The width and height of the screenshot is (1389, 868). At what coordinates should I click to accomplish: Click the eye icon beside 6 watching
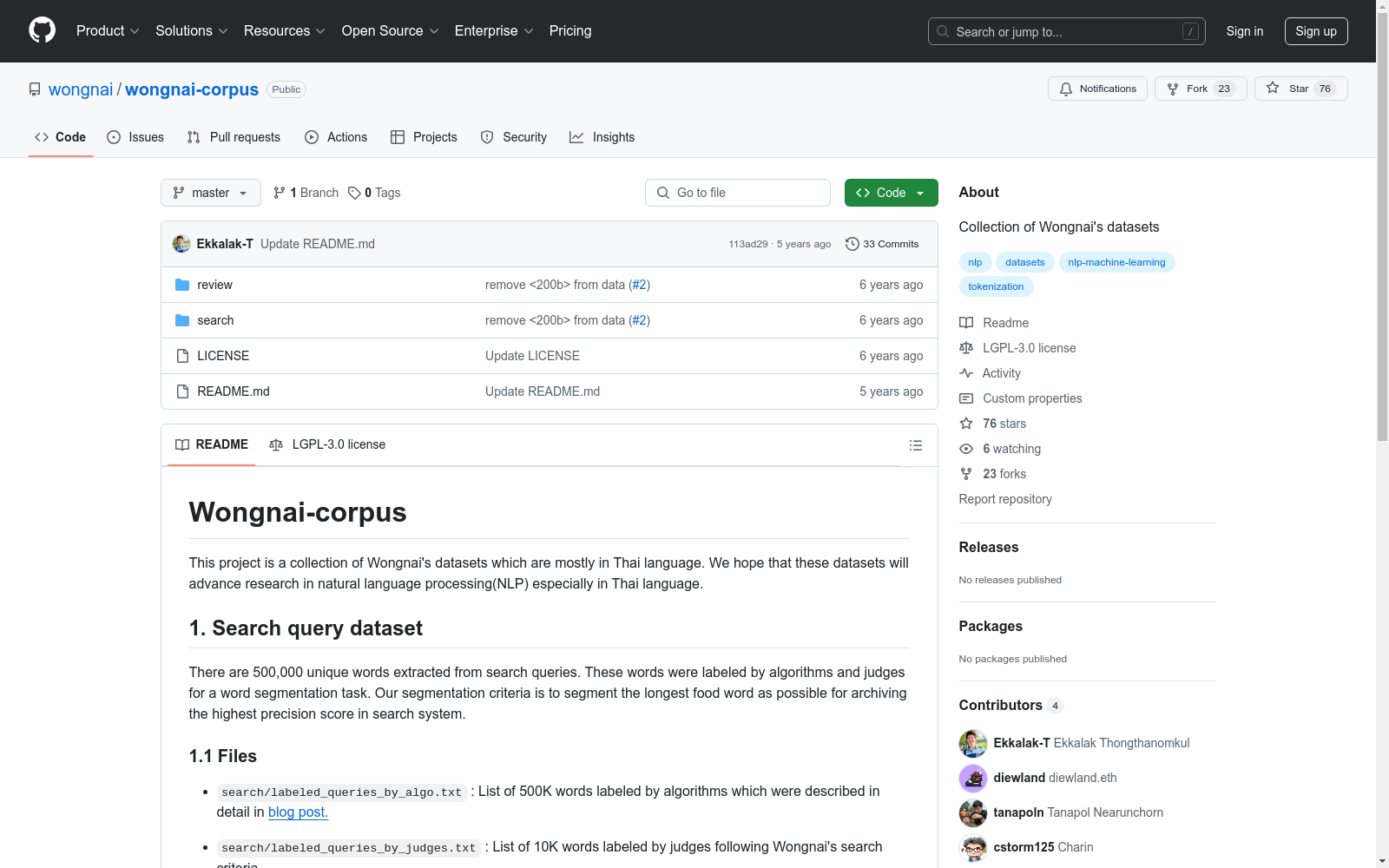[966, 449]
